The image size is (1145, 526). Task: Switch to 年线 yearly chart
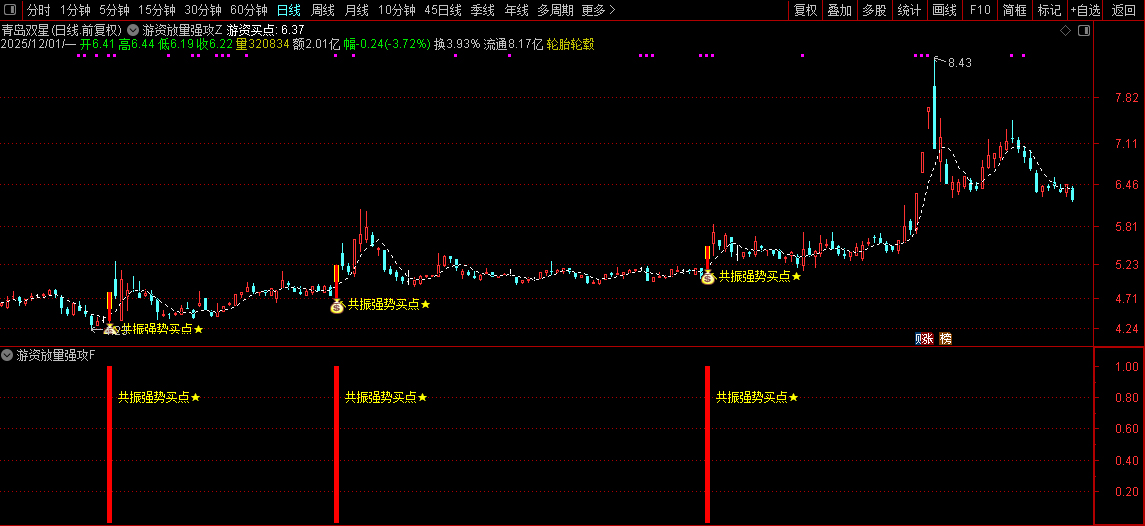(516, 10)
